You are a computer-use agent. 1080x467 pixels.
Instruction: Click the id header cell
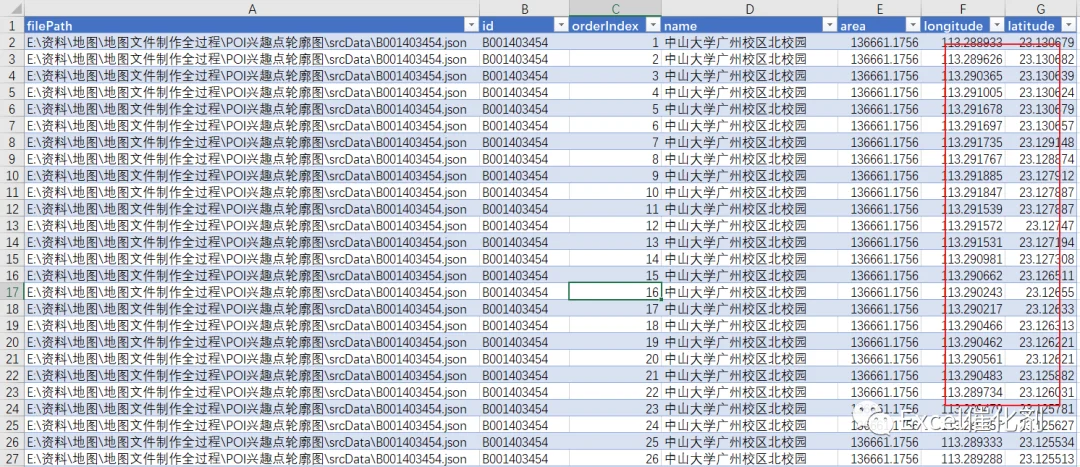coord(524,25)
